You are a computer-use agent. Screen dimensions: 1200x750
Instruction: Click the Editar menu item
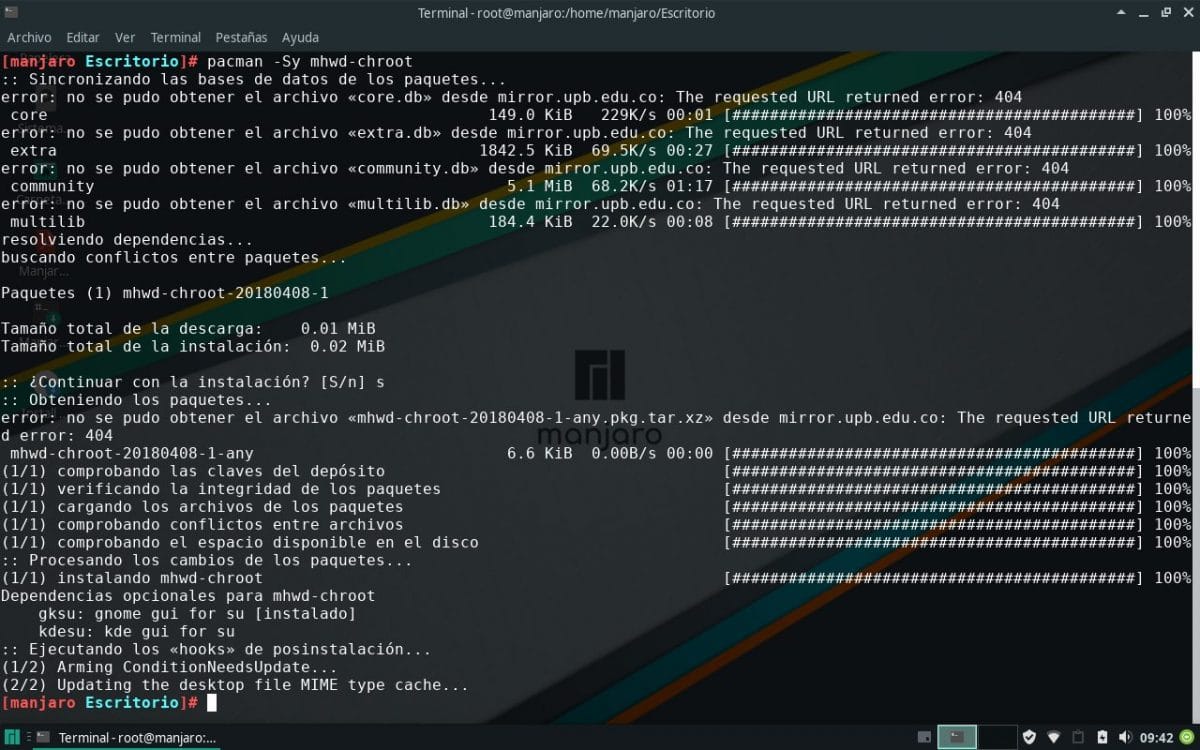coord(82,37)
